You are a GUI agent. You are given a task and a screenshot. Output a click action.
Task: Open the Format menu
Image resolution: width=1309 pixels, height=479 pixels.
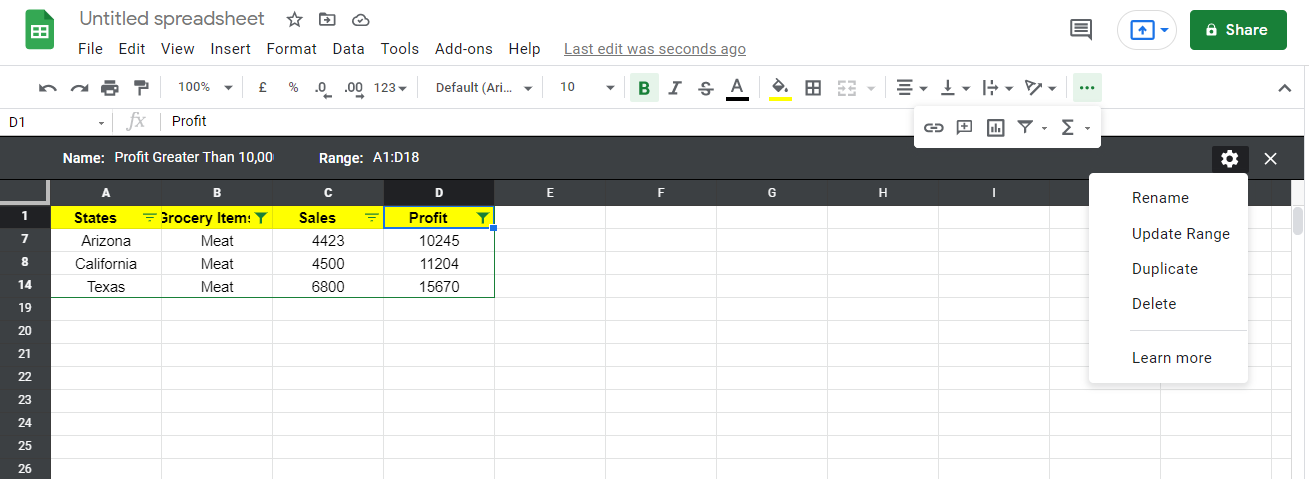click(x=291, y=49)
